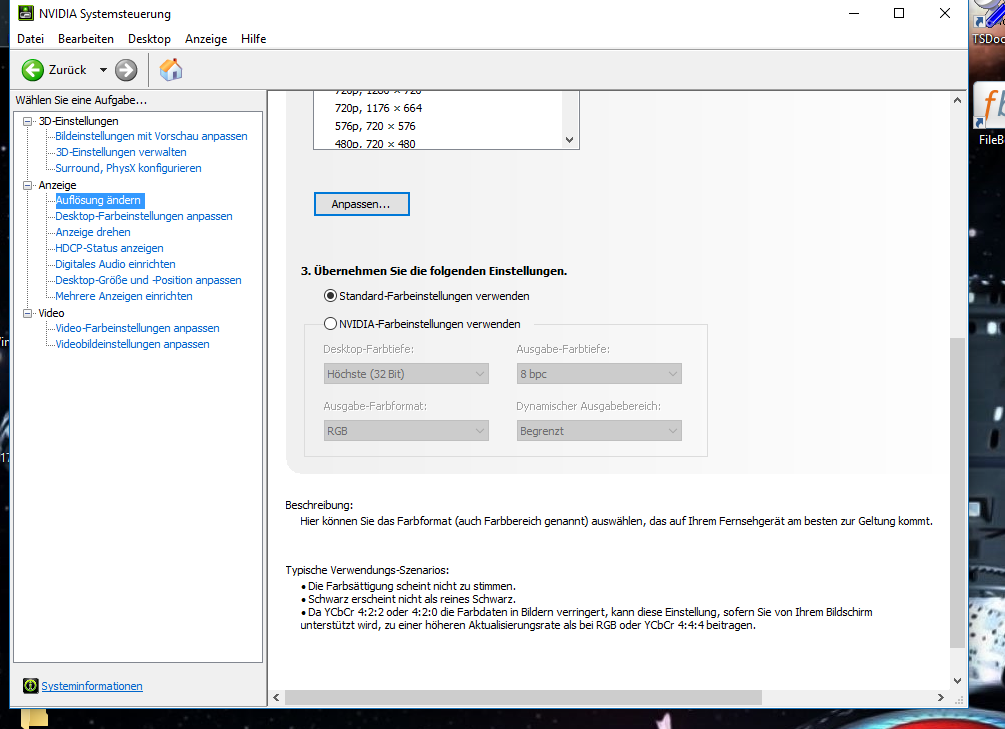Open Anzeige drehen
Viewport: 1005px width, 729px height.
tap(93, 232)
